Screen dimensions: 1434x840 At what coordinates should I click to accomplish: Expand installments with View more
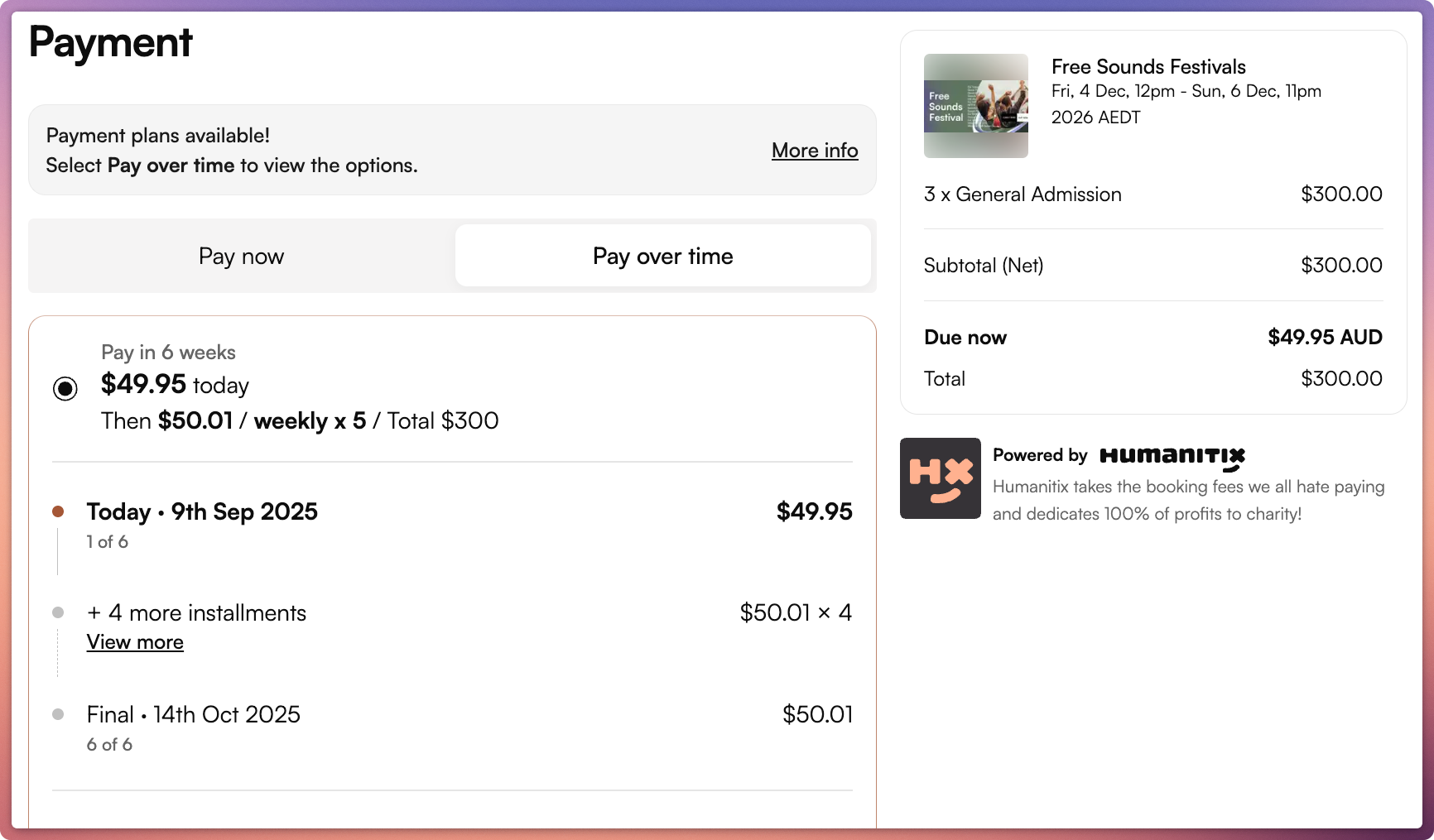click(x=135, y=642)
